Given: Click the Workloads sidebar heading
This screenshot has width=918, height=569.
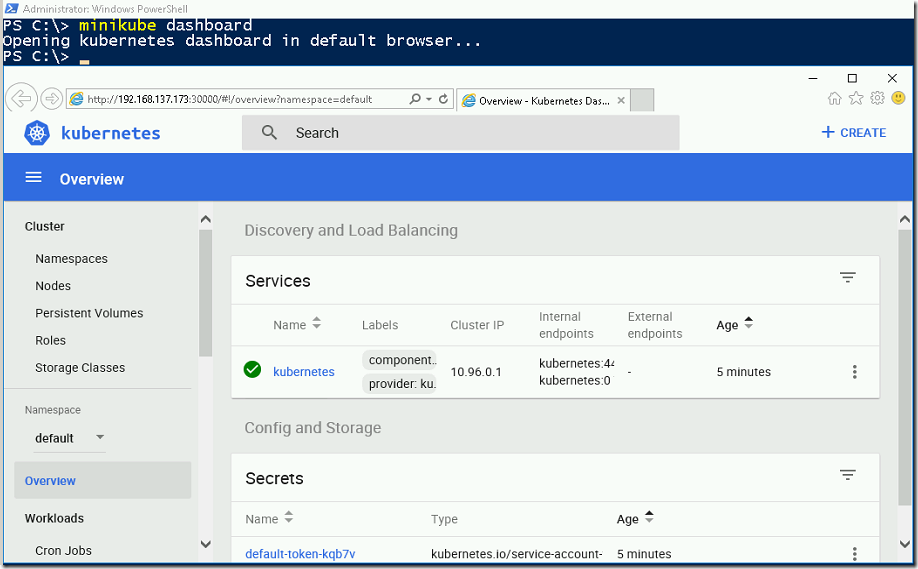Looking at the screenshot, I should pos(54,518).
